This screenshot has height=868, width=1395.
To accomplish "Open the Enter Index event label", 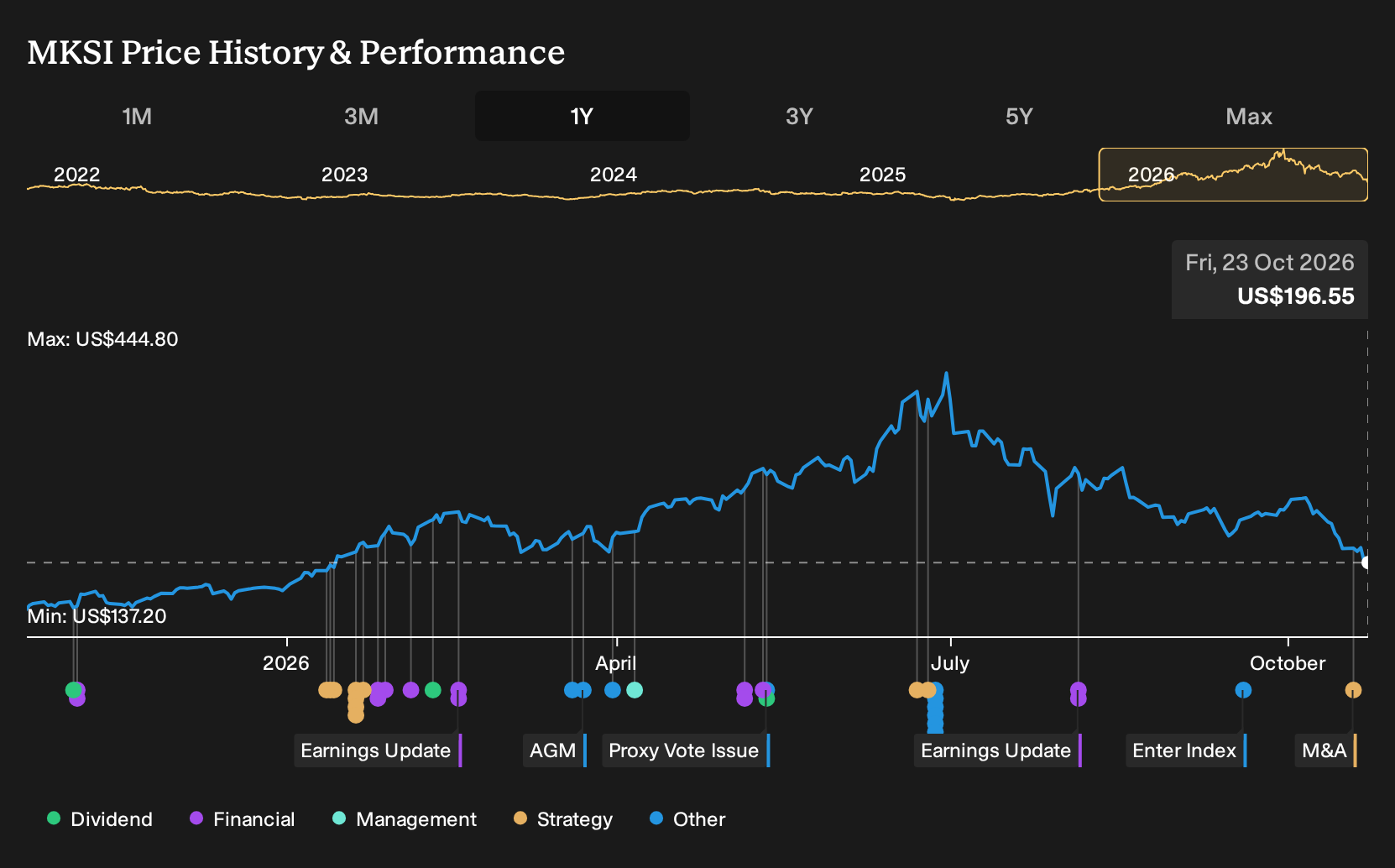I will tap(1186, 750).
